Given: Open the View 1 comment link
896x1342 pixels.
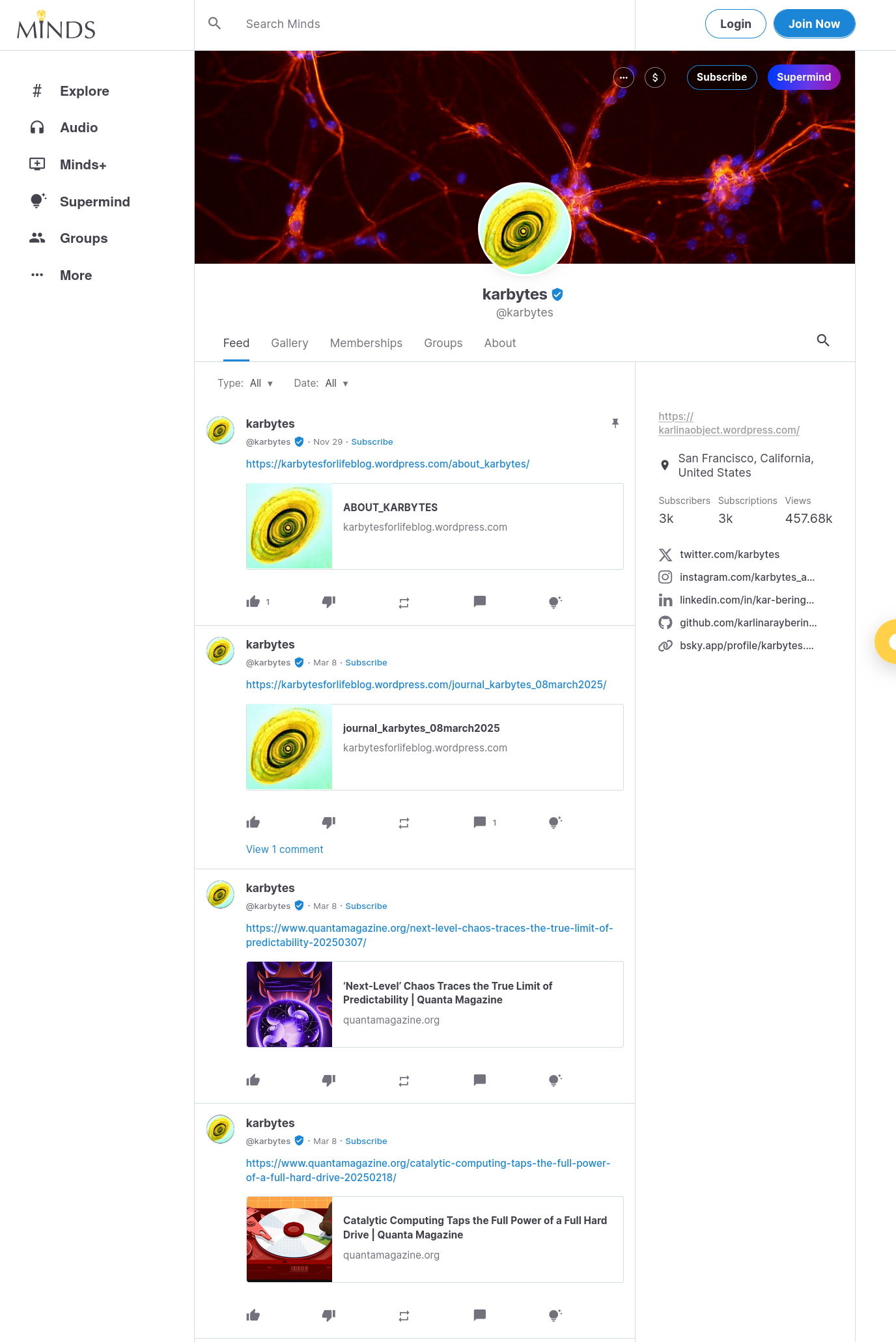Looking at the screenshot, I should tap(285, 849).
